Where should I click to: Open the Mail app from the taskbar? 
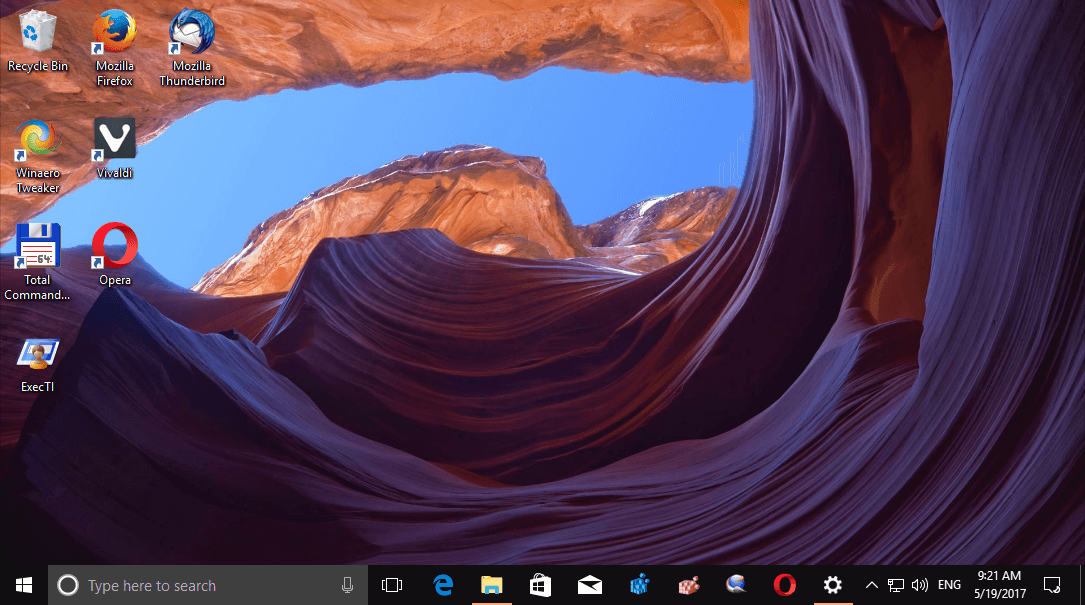pos(589,585)
